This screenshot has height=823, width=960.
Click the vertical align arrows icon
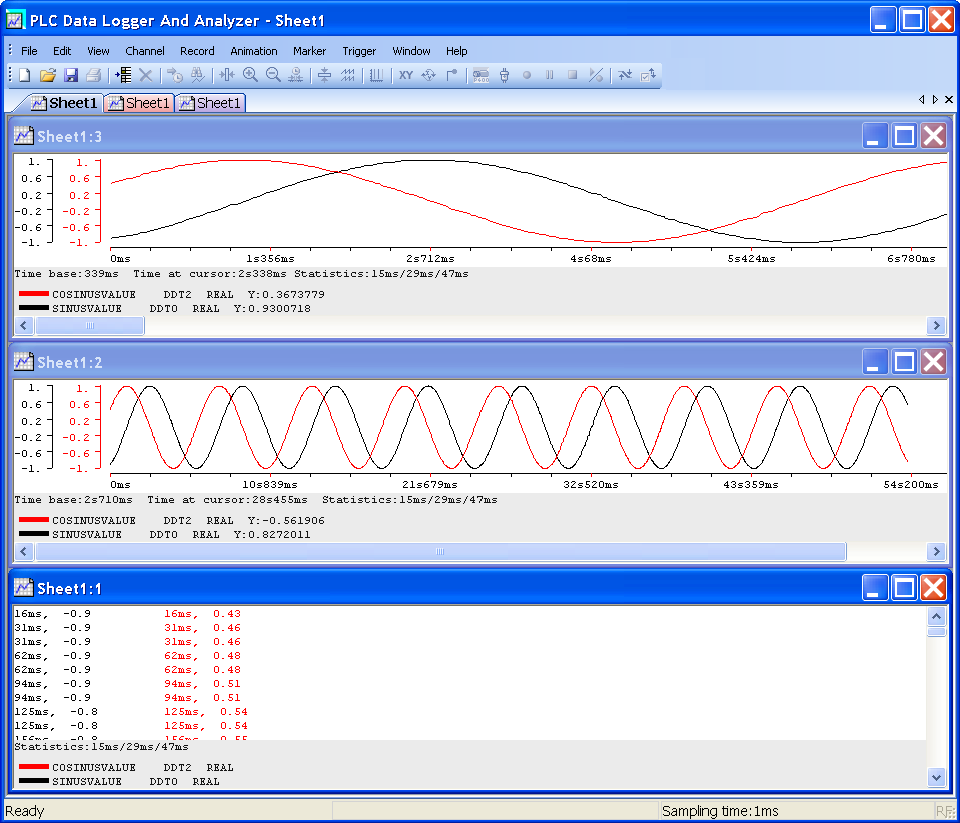click(324, 75)
